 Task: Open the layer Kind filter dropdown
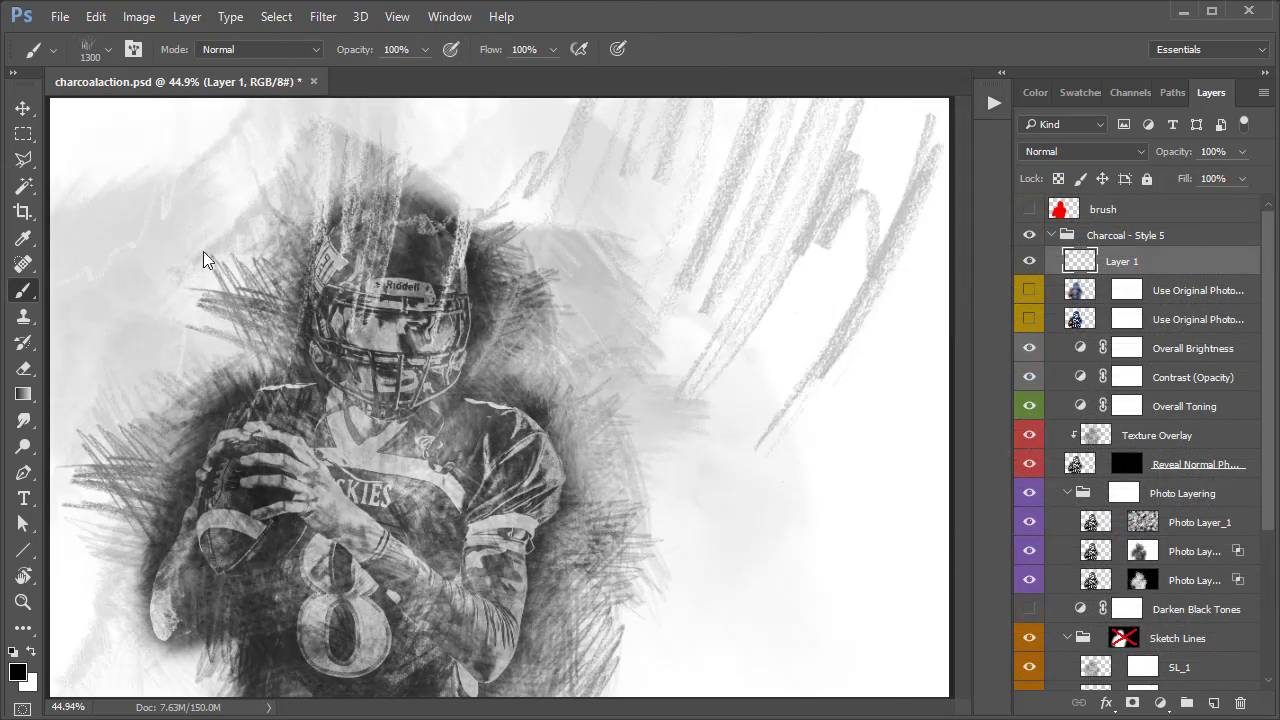pyautogui.click(x=1063, y=124)
